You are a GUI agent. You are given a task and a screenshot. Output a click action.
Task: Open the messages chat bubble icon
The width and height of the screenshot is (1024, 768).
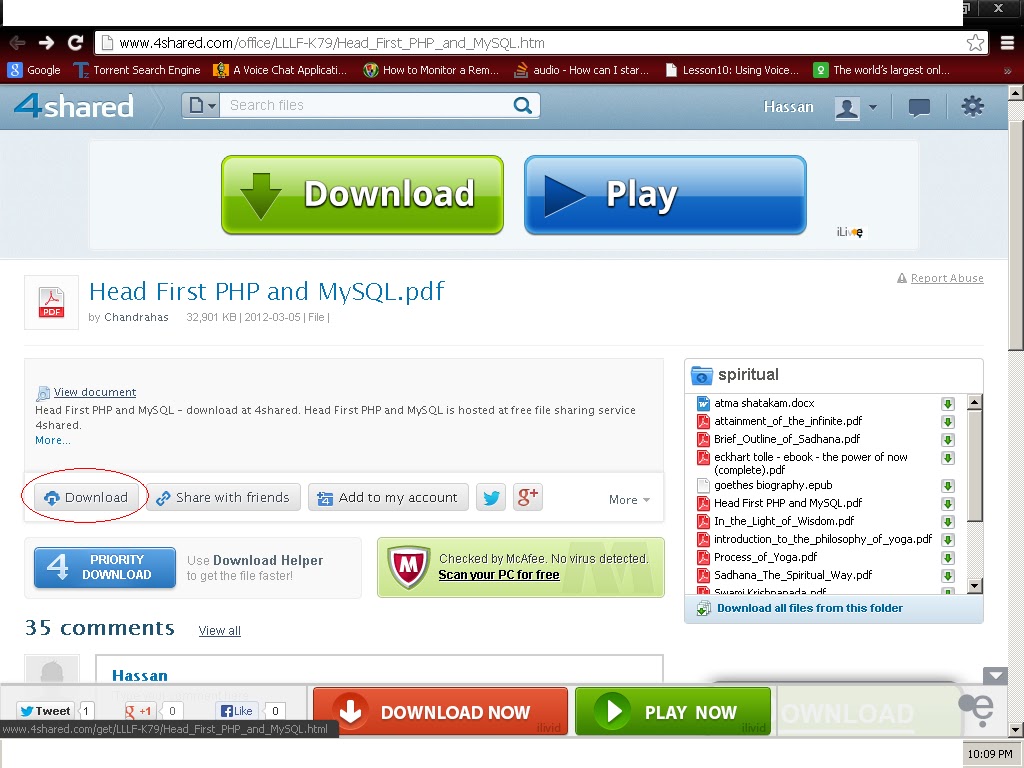(x=919, y=107)
